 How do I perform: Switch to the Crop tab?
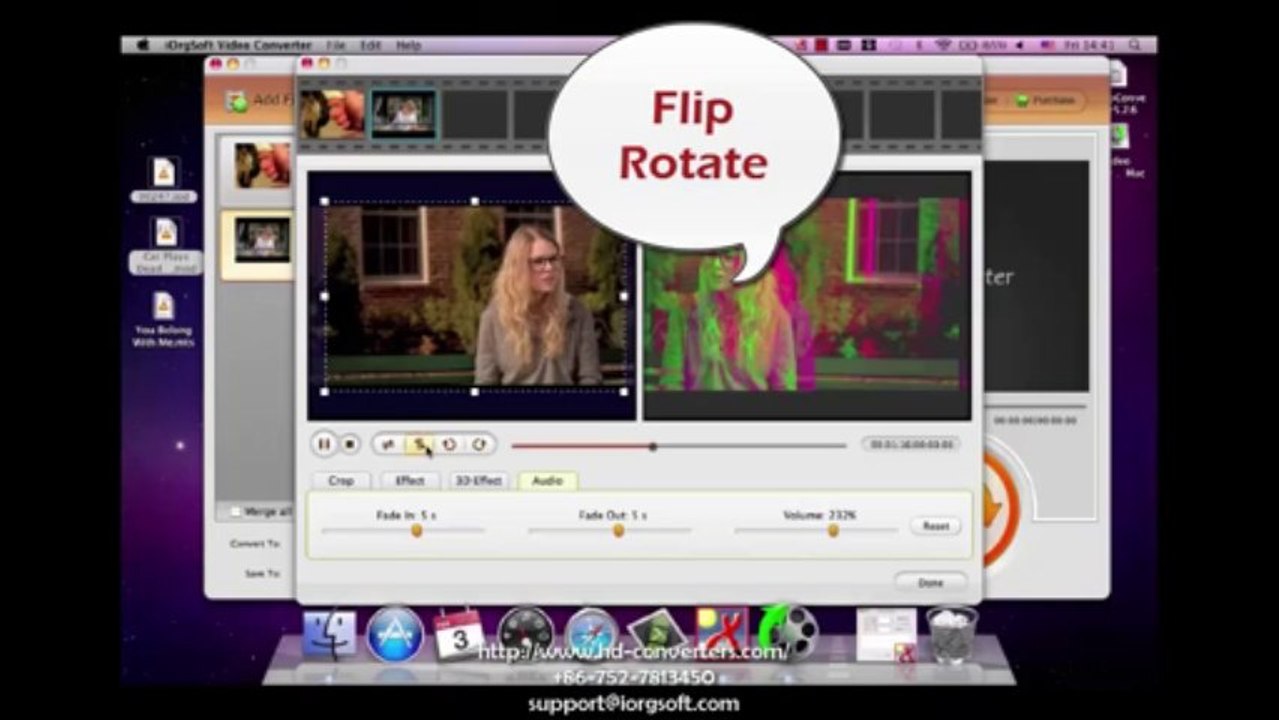pyautogui.click(x=341, y=481)
